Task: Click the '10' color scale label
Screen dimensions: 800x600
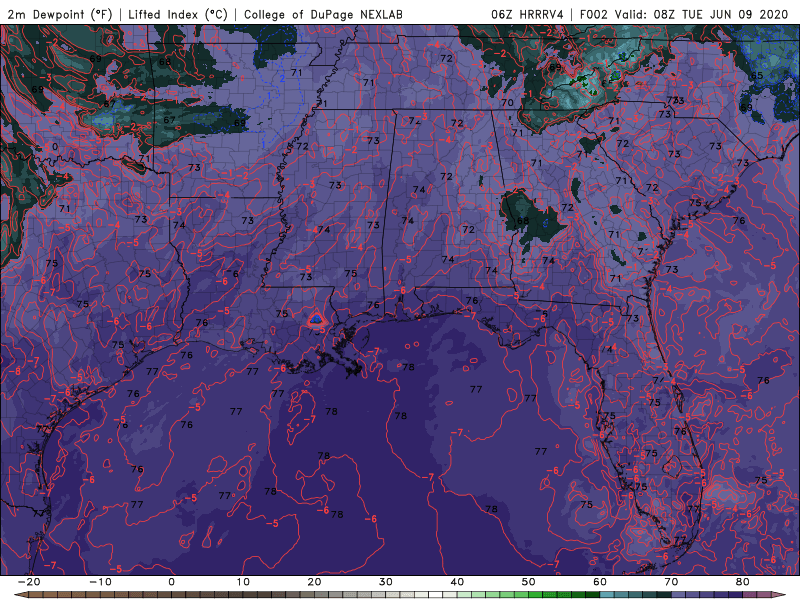Action: (243, 582)
